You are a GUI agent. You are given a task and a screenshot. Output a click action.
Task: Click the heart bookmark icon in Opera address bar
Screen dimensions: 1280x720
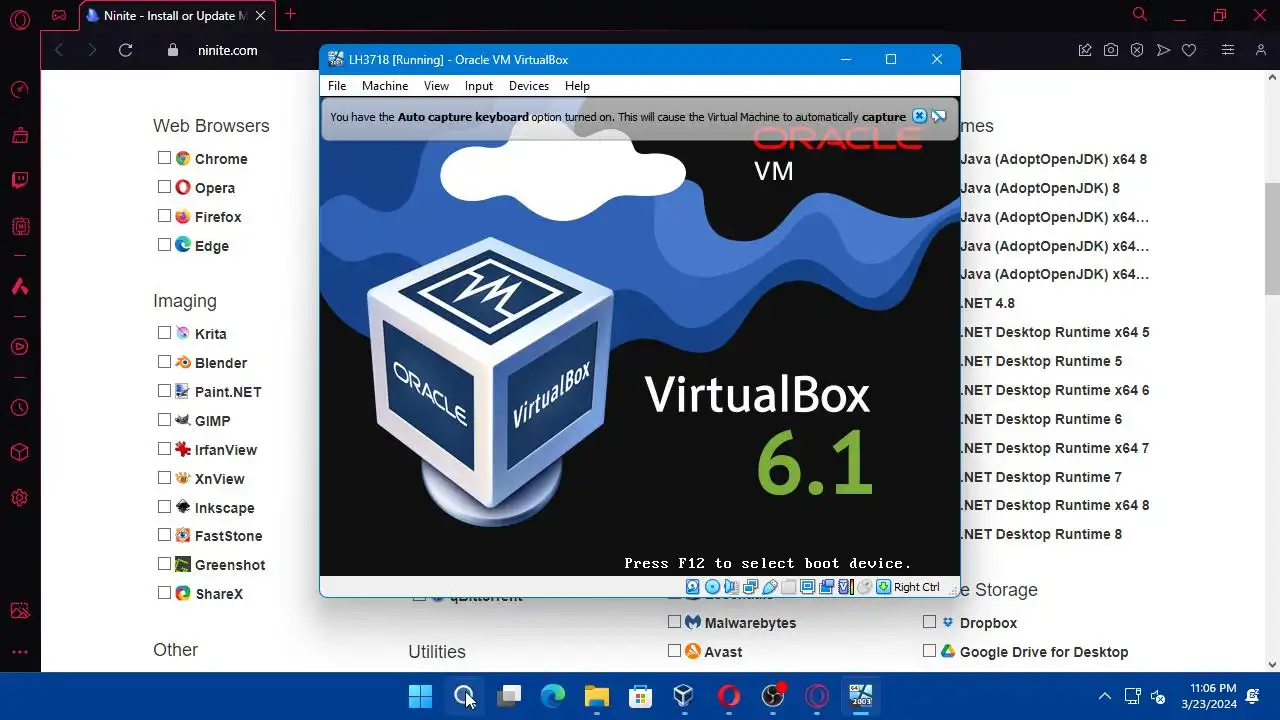tap(1189, 50)
